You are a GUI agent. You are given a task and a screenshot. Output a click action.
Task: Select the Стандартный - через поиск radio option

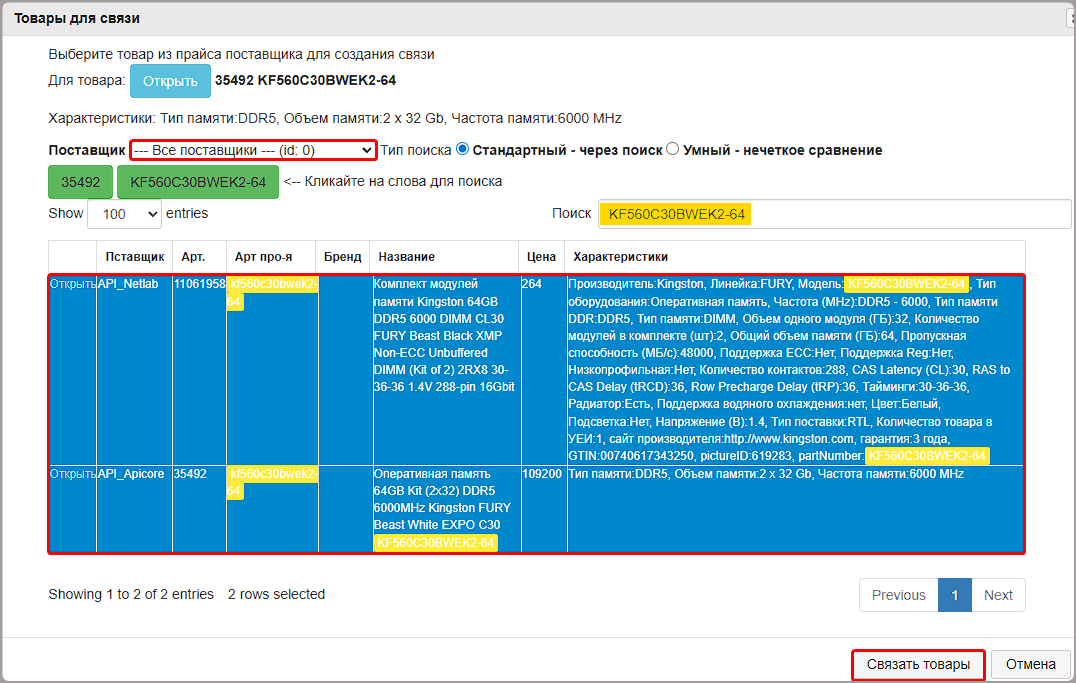tap(462, 149)
